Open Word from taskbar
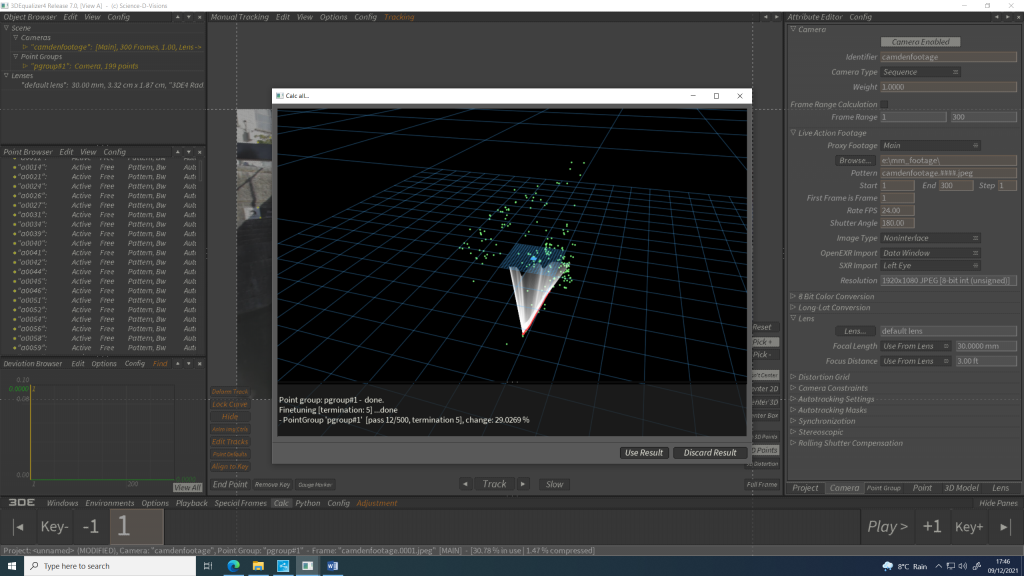Image resolution: width=1024 pixels, height=576 pixels. click(x=332, y=566)
